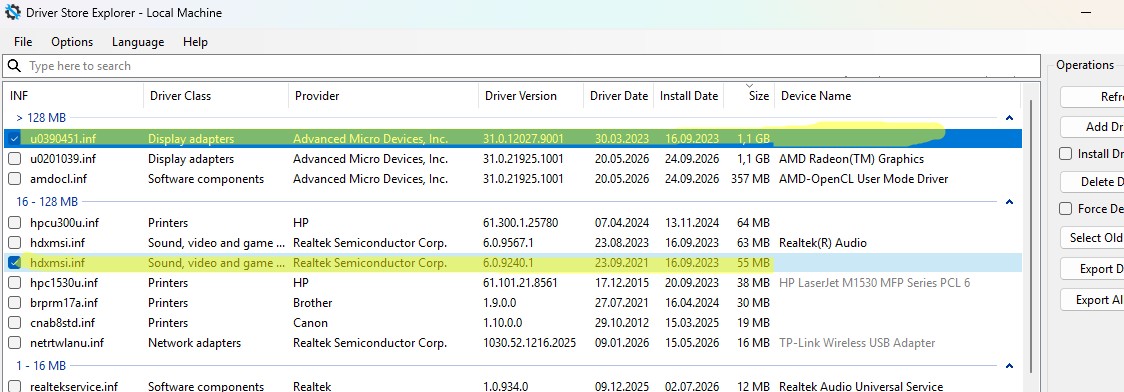Check the netrtwlanu.inf driver checkbox
The height and width of the screenshot is (392, 1124).
14,343
